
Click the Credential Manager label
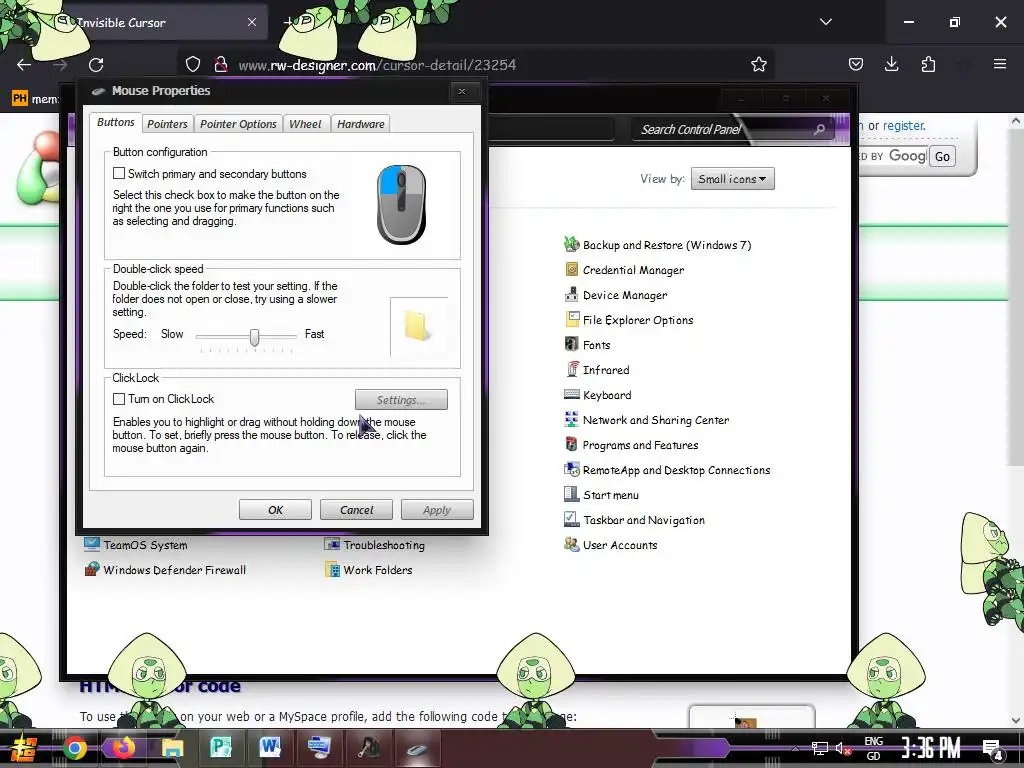tap(633, 270)
